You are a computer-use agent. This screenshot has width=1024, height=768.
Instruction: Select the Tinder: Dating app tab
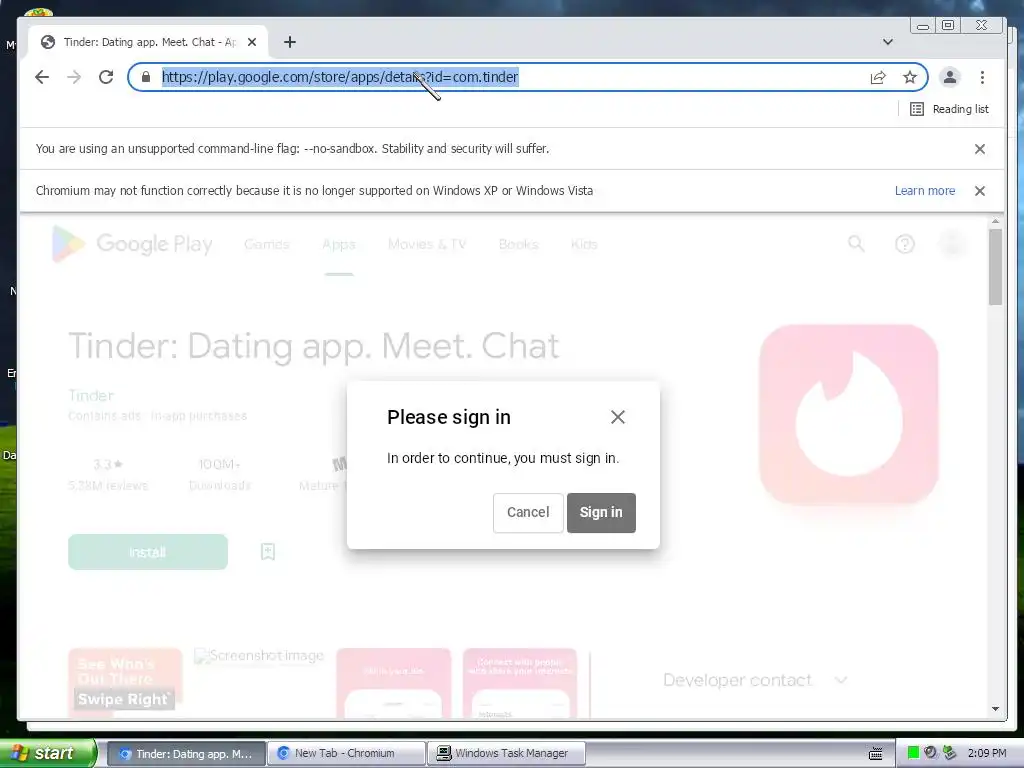[149, 42]
